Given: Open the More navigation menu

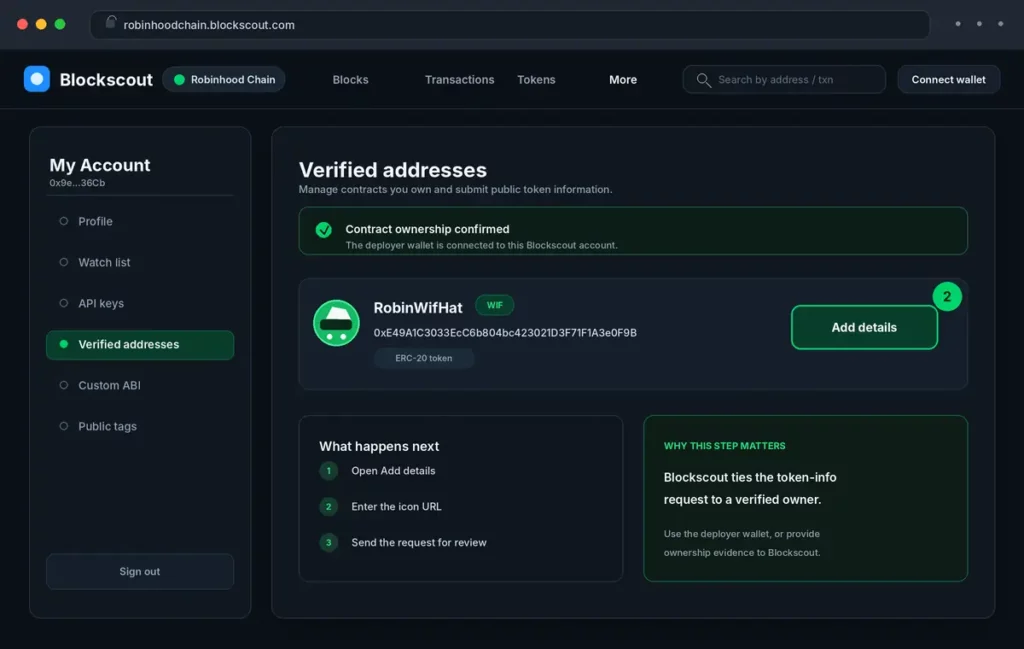Looking at the screenshot, I should click(622, 80).
